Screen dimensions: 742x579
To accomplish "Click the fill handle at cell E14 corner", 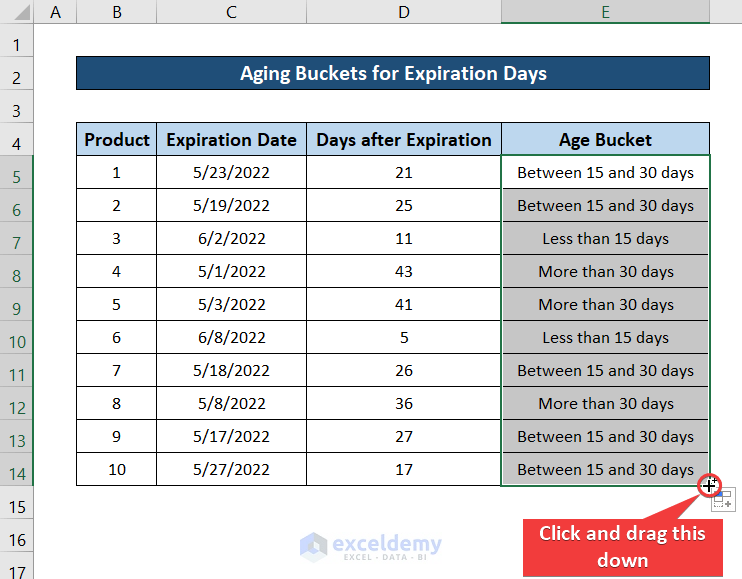I will tap(709, 486).
